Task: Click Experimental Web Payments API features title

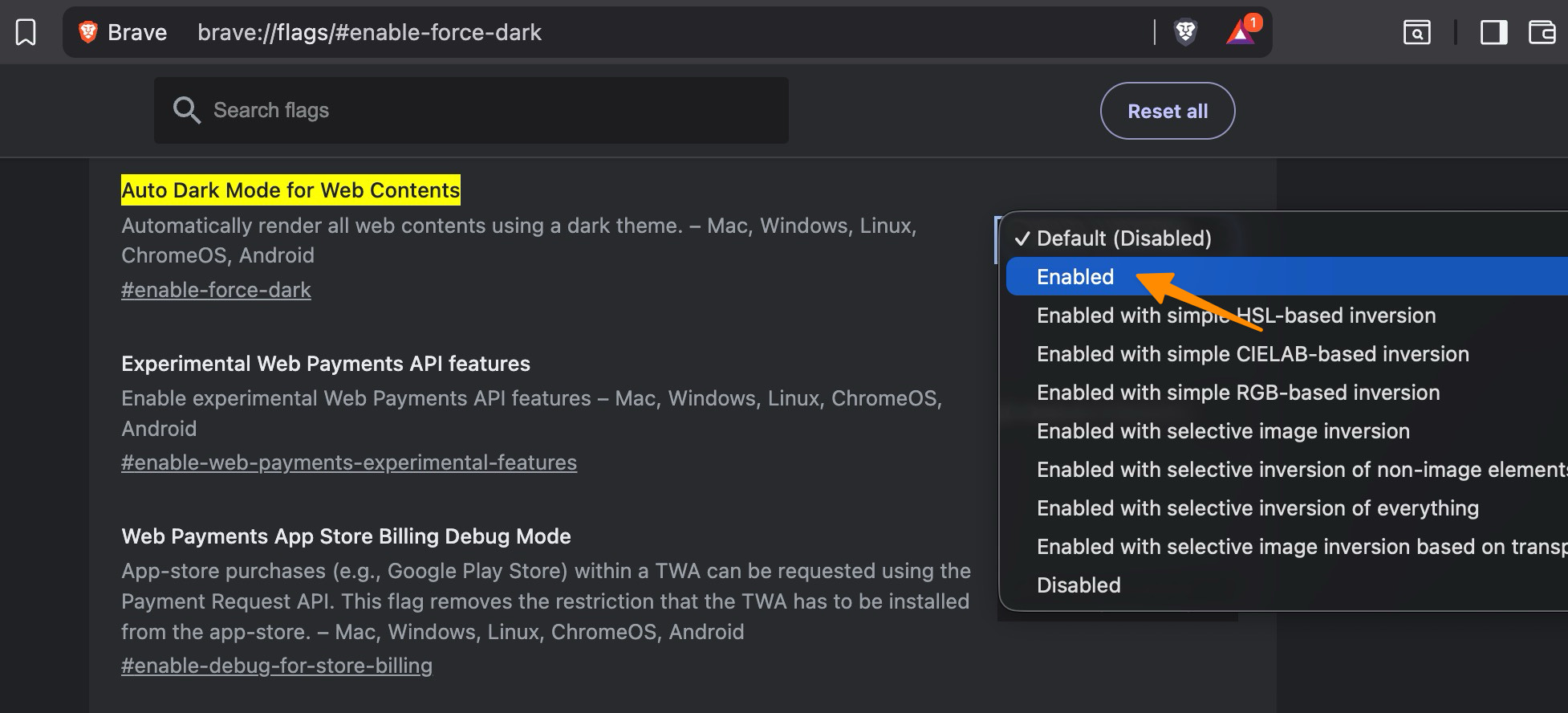Action: (326, 364)
